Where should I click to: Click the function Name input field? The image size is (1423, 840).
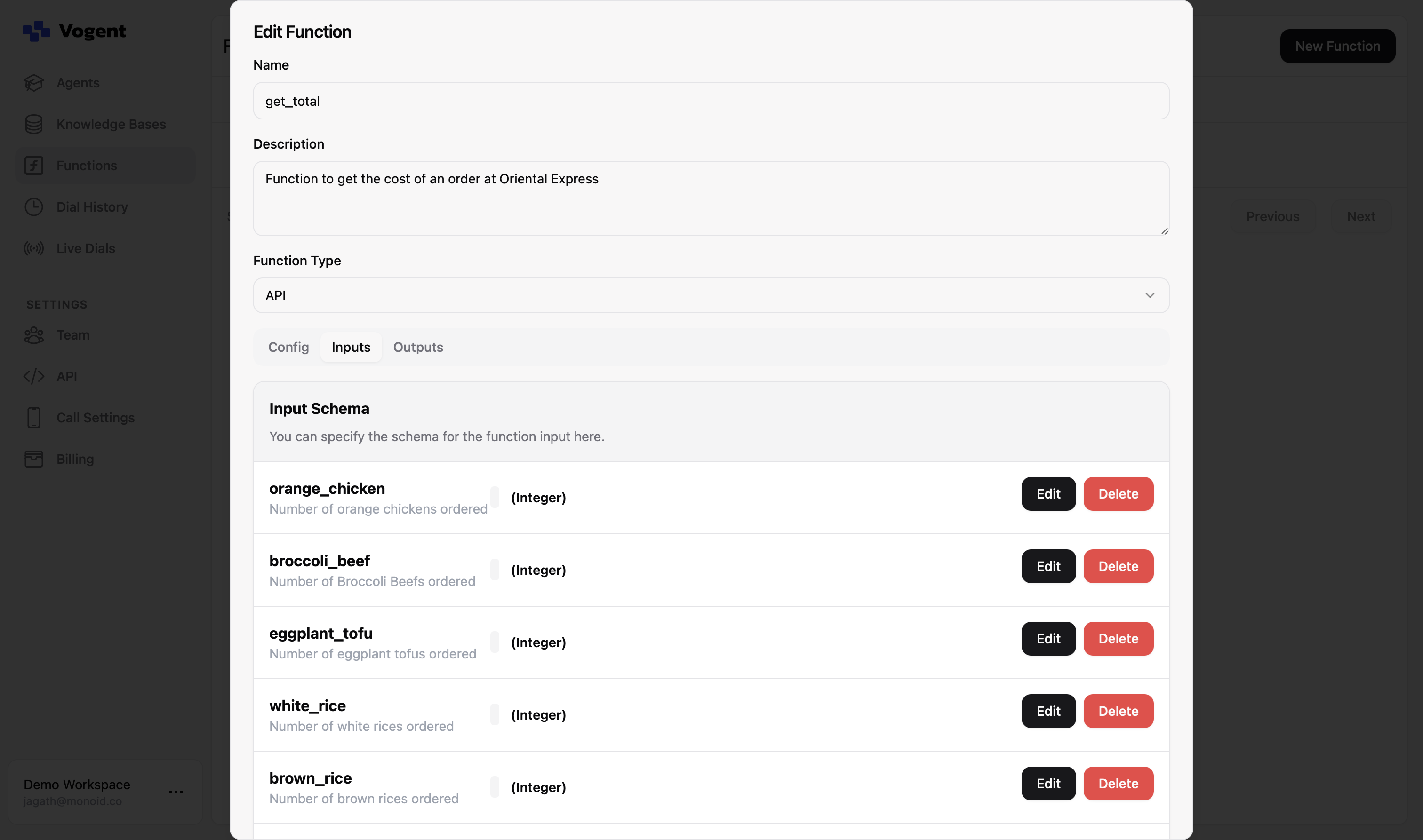tap(711, 101)
